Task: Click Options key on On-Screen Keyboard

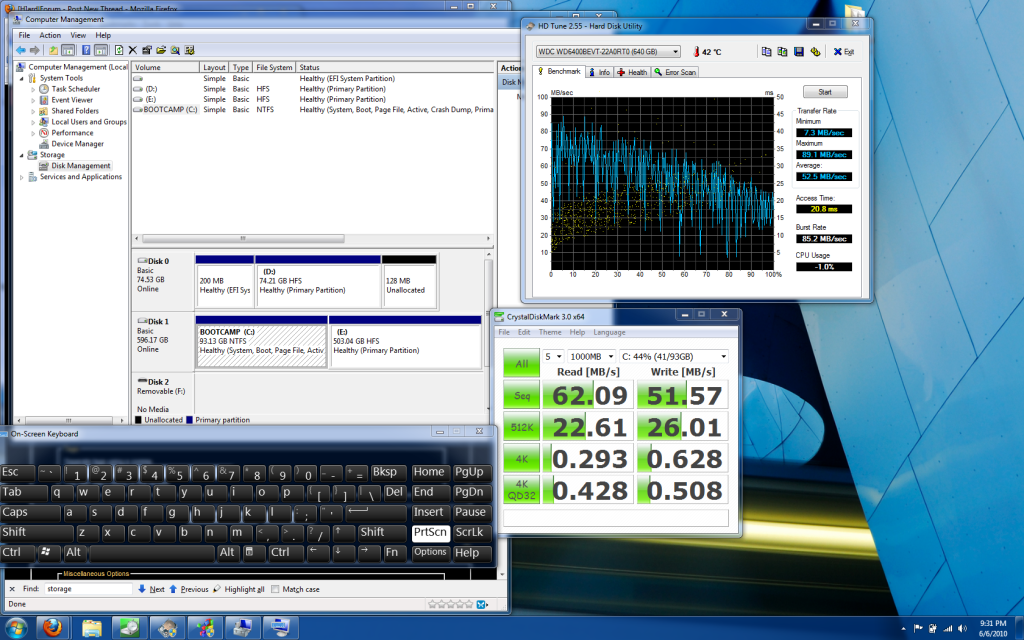Action: pyautogui.click(x=430, y=552)
